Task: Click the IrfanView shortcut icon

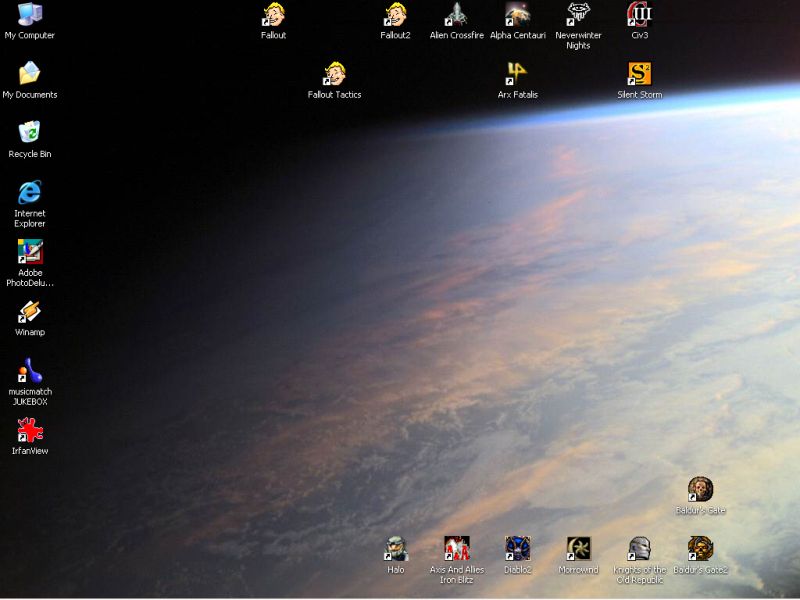Action: (30, 430)
